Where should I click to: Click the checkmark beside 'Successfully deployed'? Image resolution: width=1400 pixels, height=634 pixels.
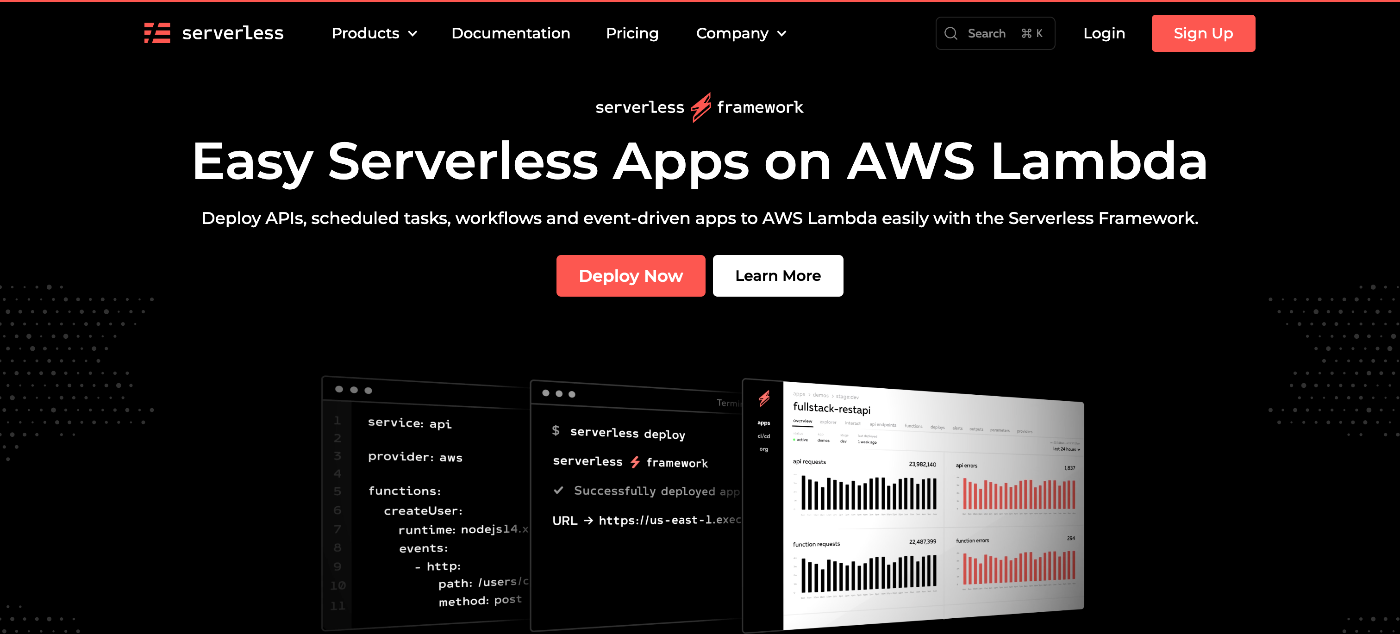[559, 491]
